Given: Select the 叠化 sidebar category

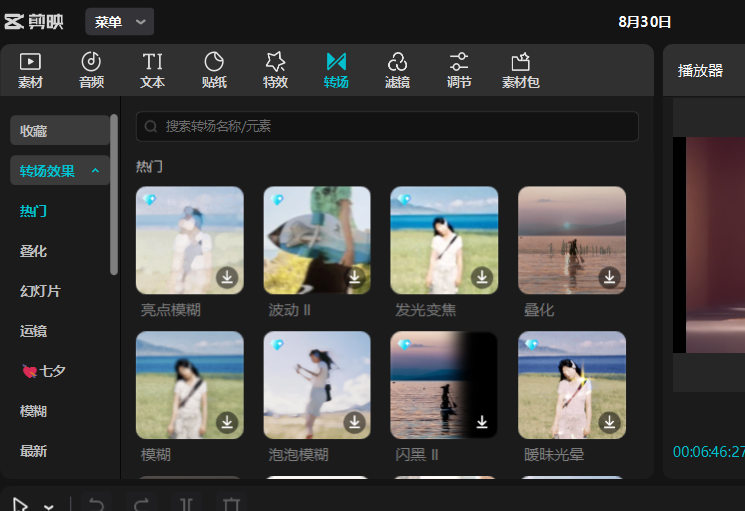Looking at the screenshot, I should click(x=33, y=251).
